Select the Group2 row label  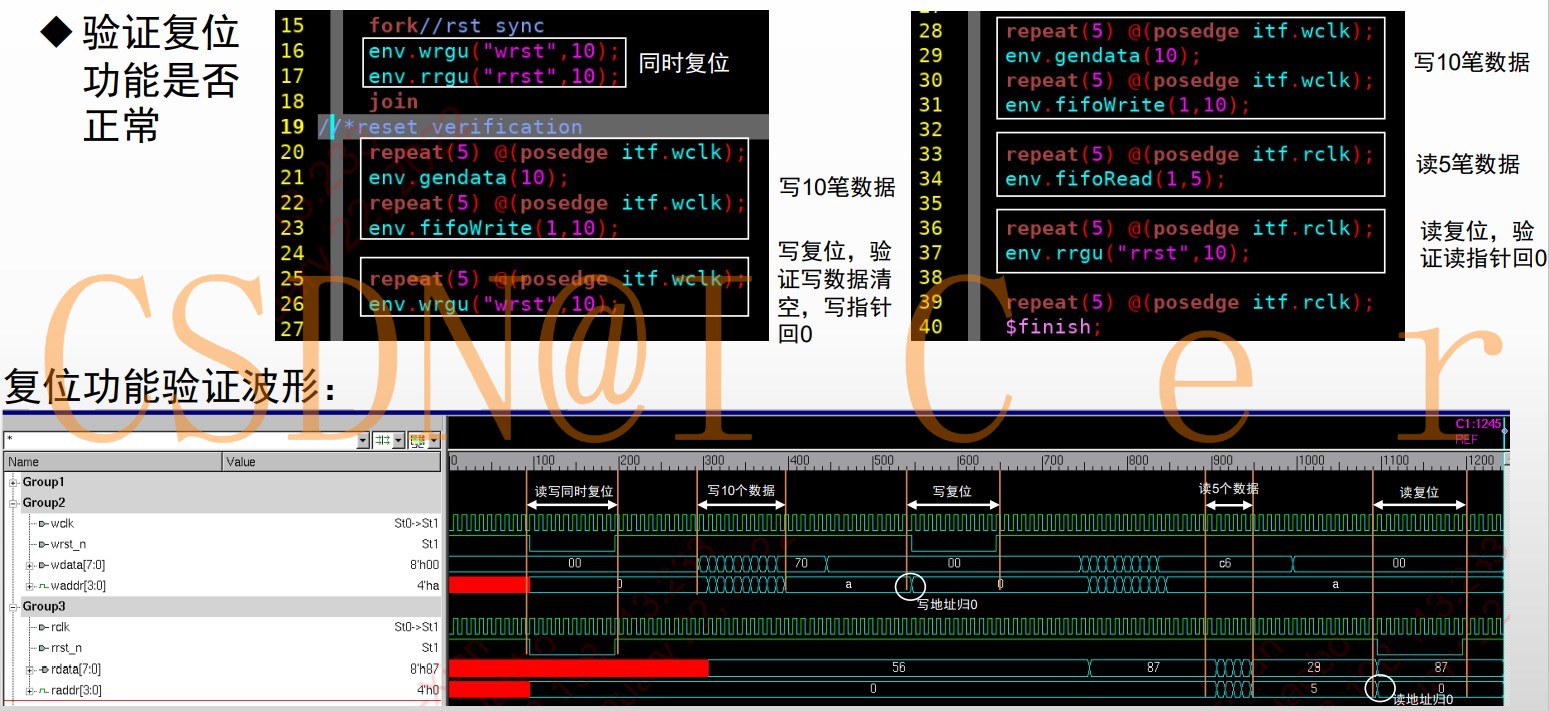pyautogui.click(x=44, y=503)
